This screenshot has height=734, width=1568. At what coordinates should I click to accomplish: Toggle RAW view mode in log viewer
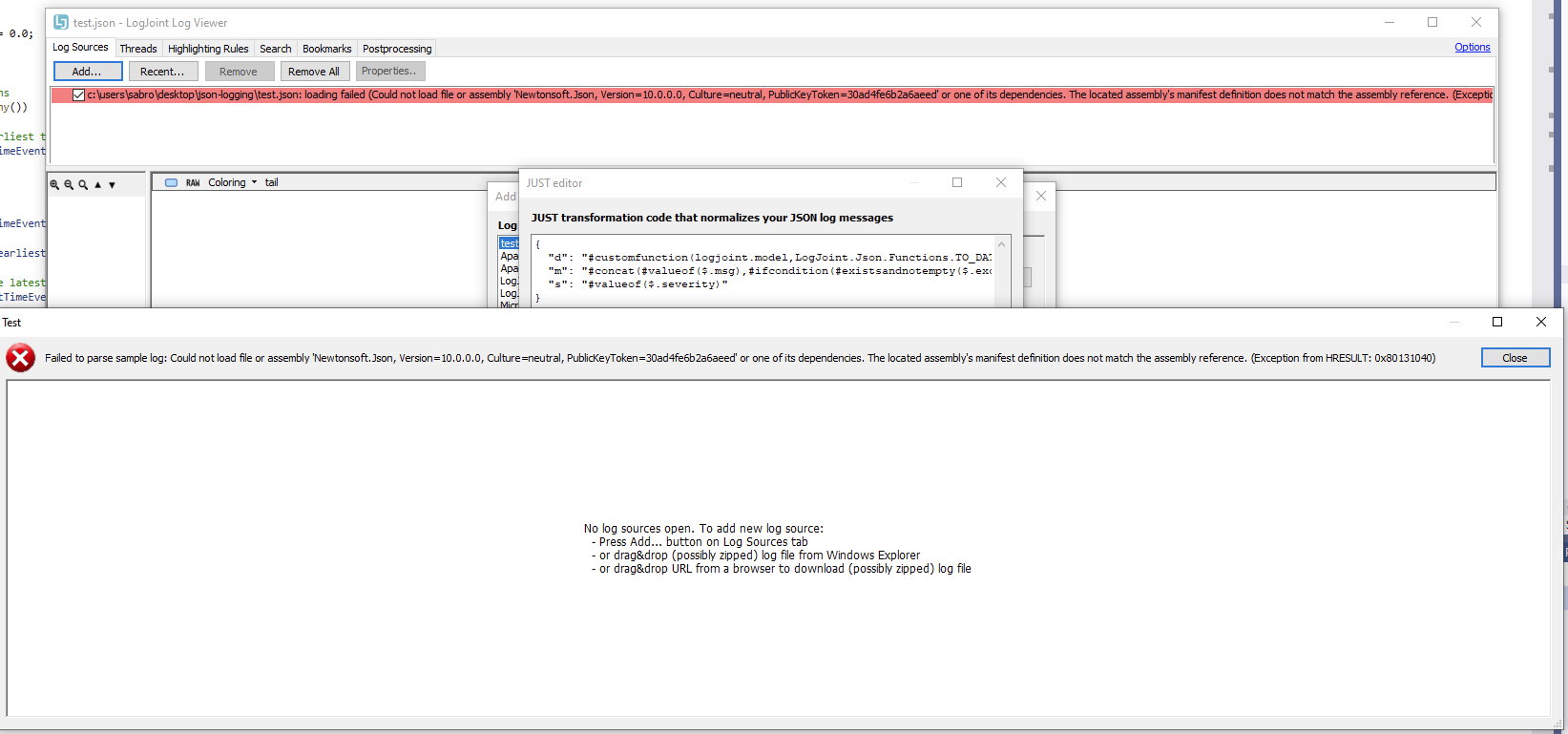[193, 182]
